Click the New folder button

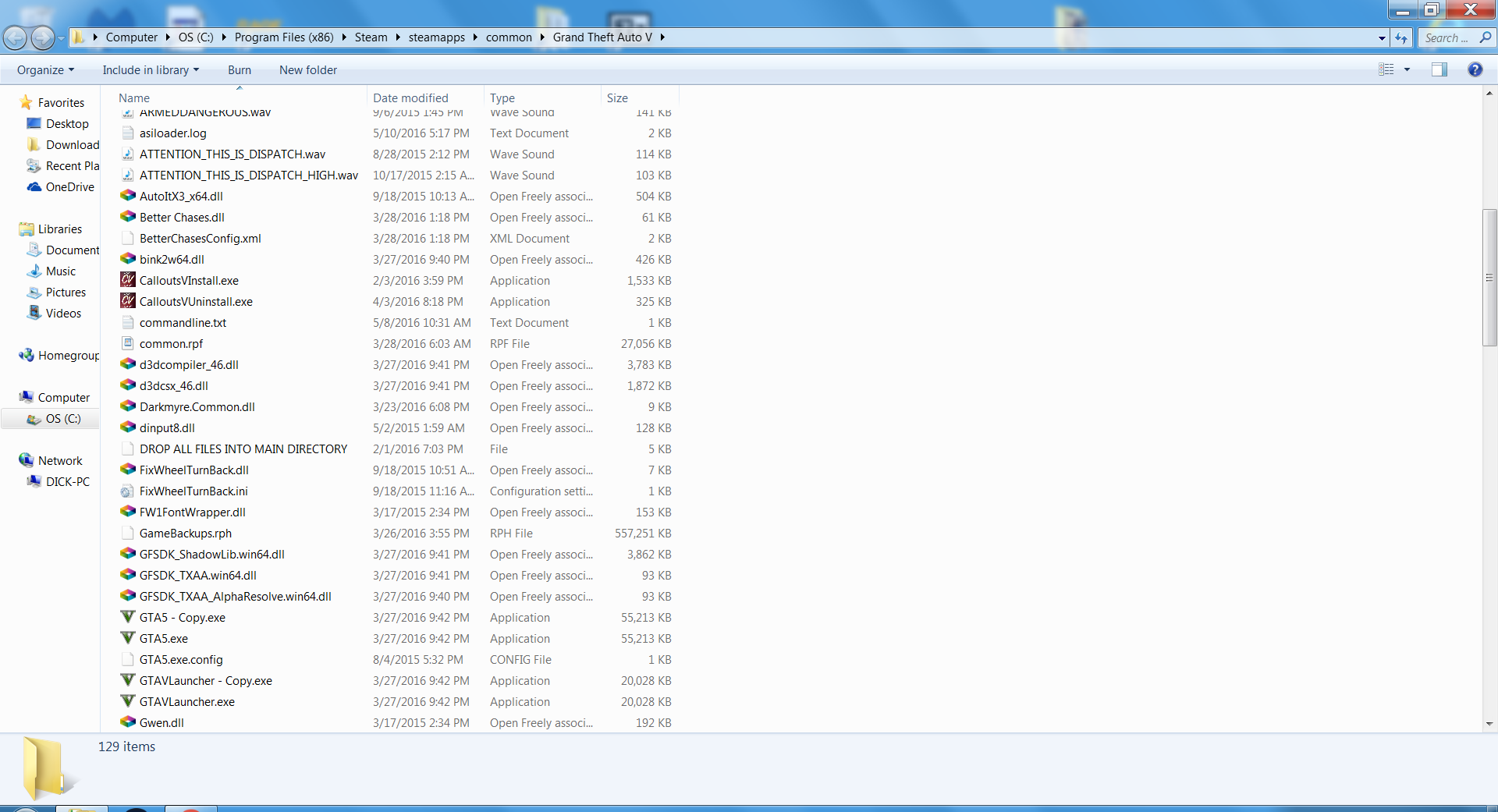308,70
